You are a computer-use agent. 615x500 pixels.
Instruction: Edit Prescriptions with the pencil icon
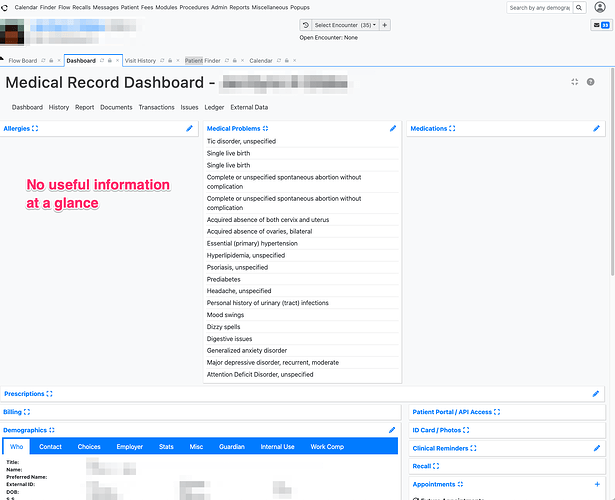596,394
